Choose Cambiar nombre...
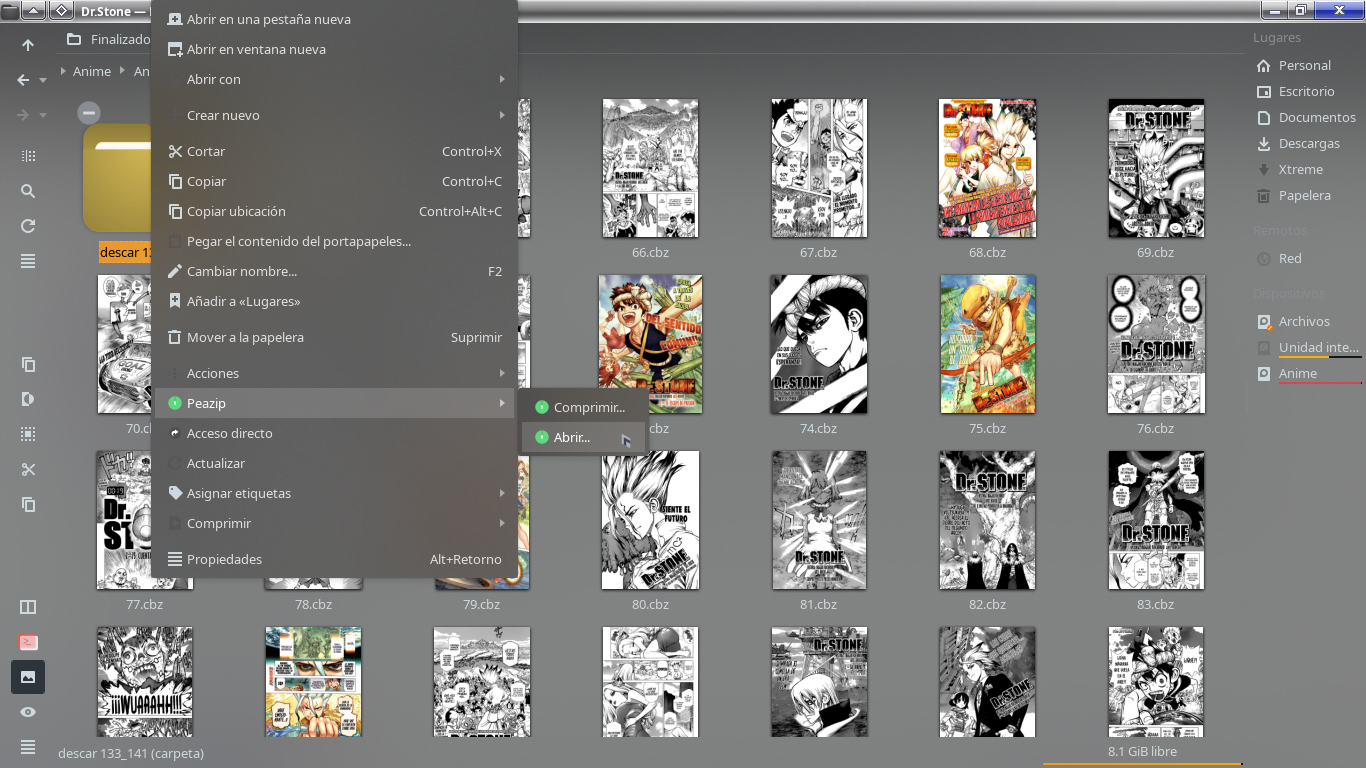Image resolution: width=1366 pixels, height=768 pixels. [x=335, y=271]
